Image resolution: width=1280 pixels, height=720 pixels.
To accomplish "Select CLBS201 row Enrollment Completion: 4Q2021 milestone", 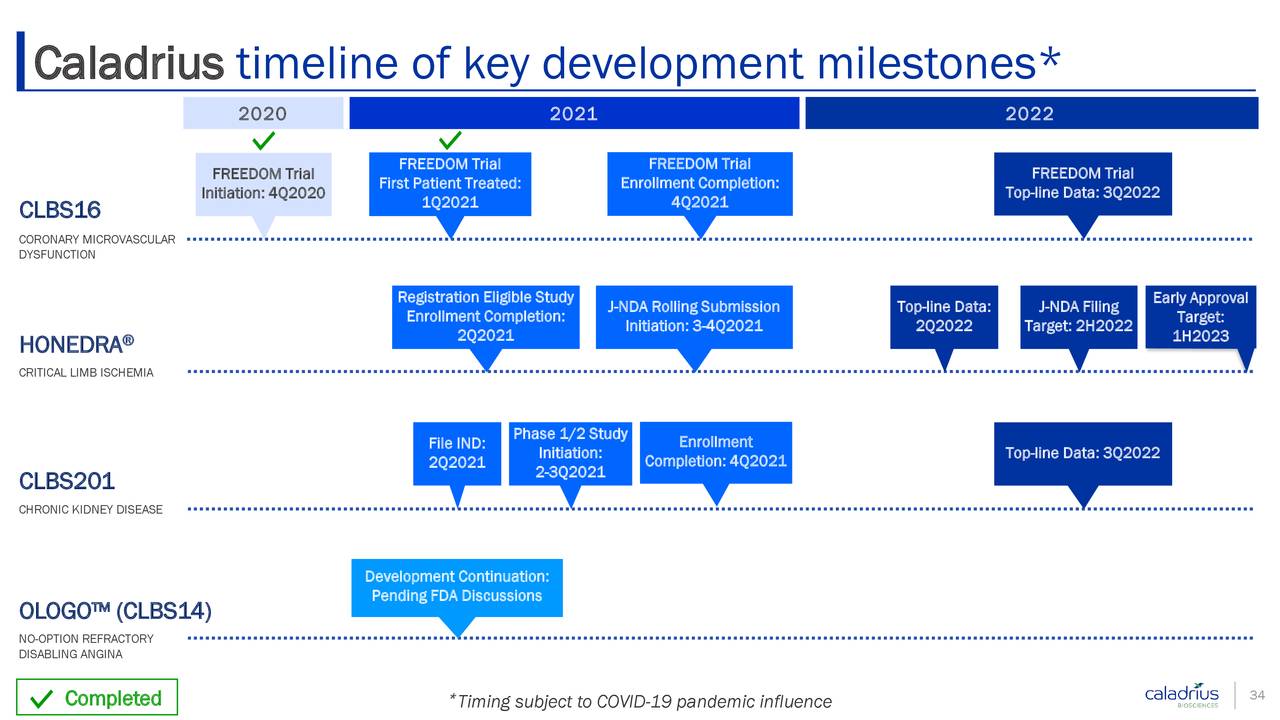I will [716, 452].
